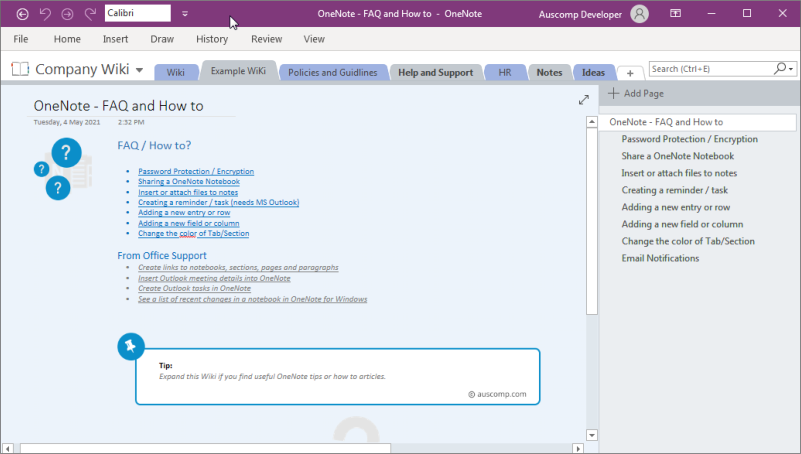
Task: Expand page to full view arrow
Action: [583, 100]
